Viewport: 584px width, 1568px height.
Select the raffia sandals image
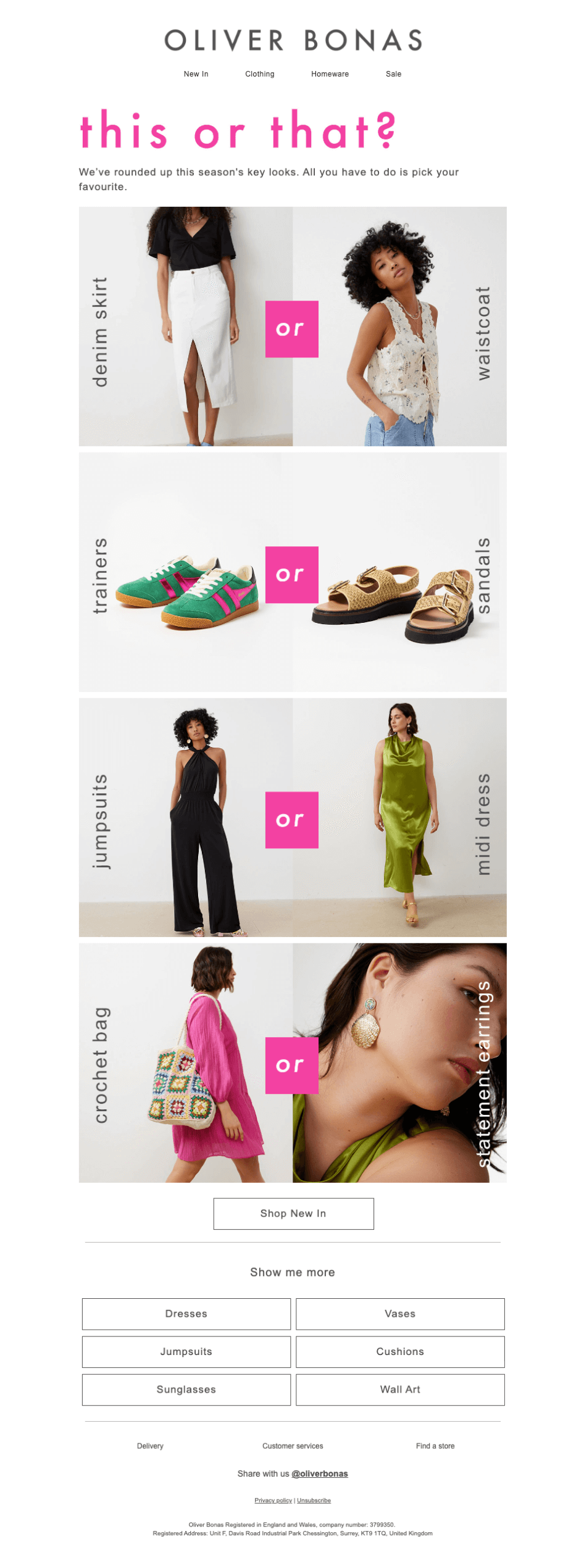[399, 572]
